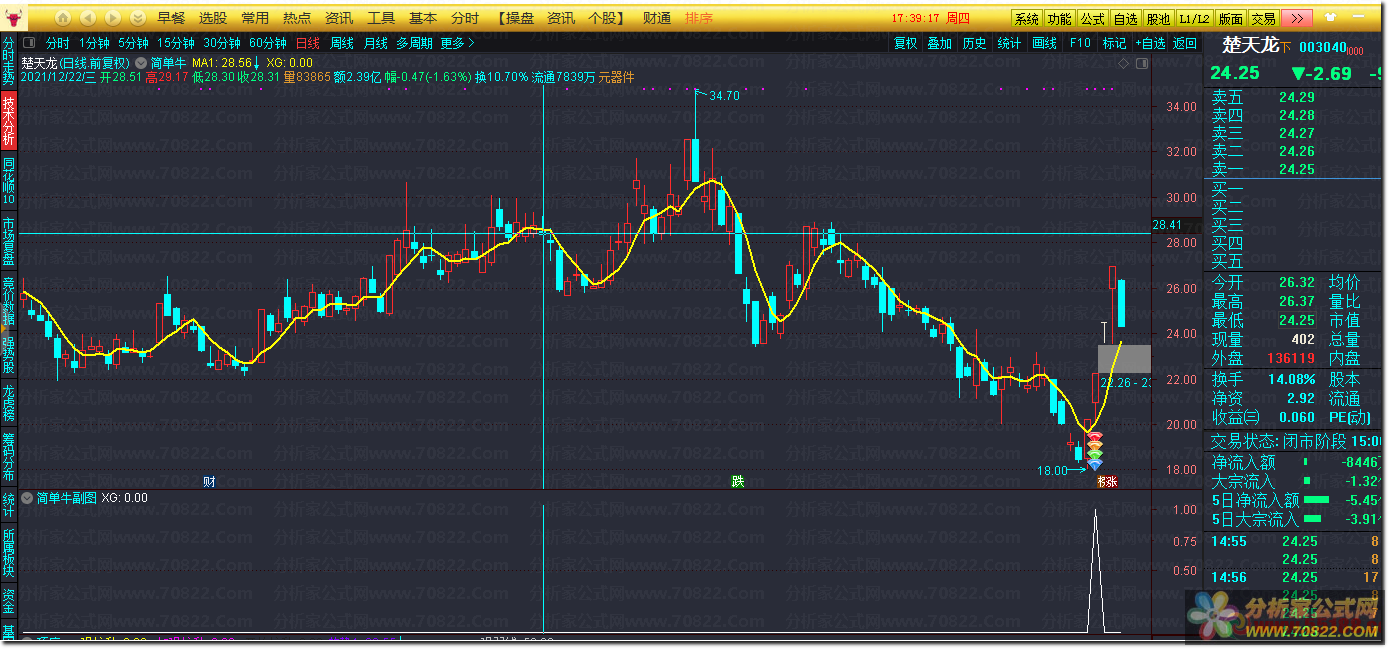The width and height of the screenshot is (1390, 649).
Task: Open the 工具 menu
Action: pos(381,18)
